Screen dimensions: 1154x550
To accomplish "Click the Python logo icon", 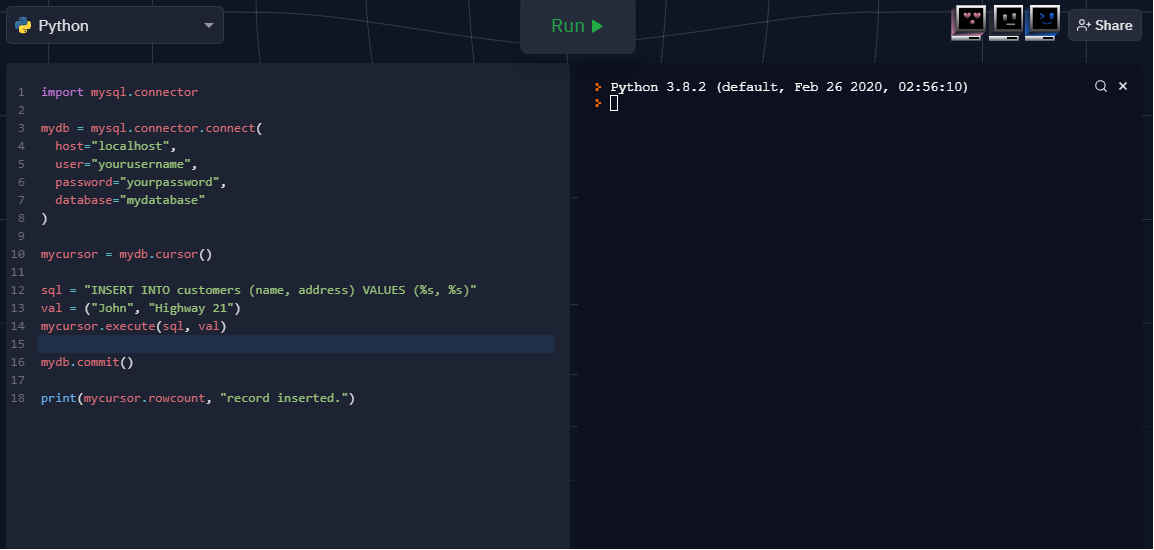I will point(24,26).
